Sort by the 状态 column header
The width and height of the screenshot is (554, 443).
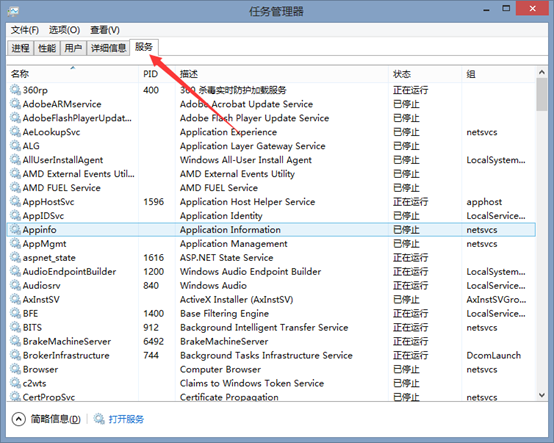click(x=425, y=74)
